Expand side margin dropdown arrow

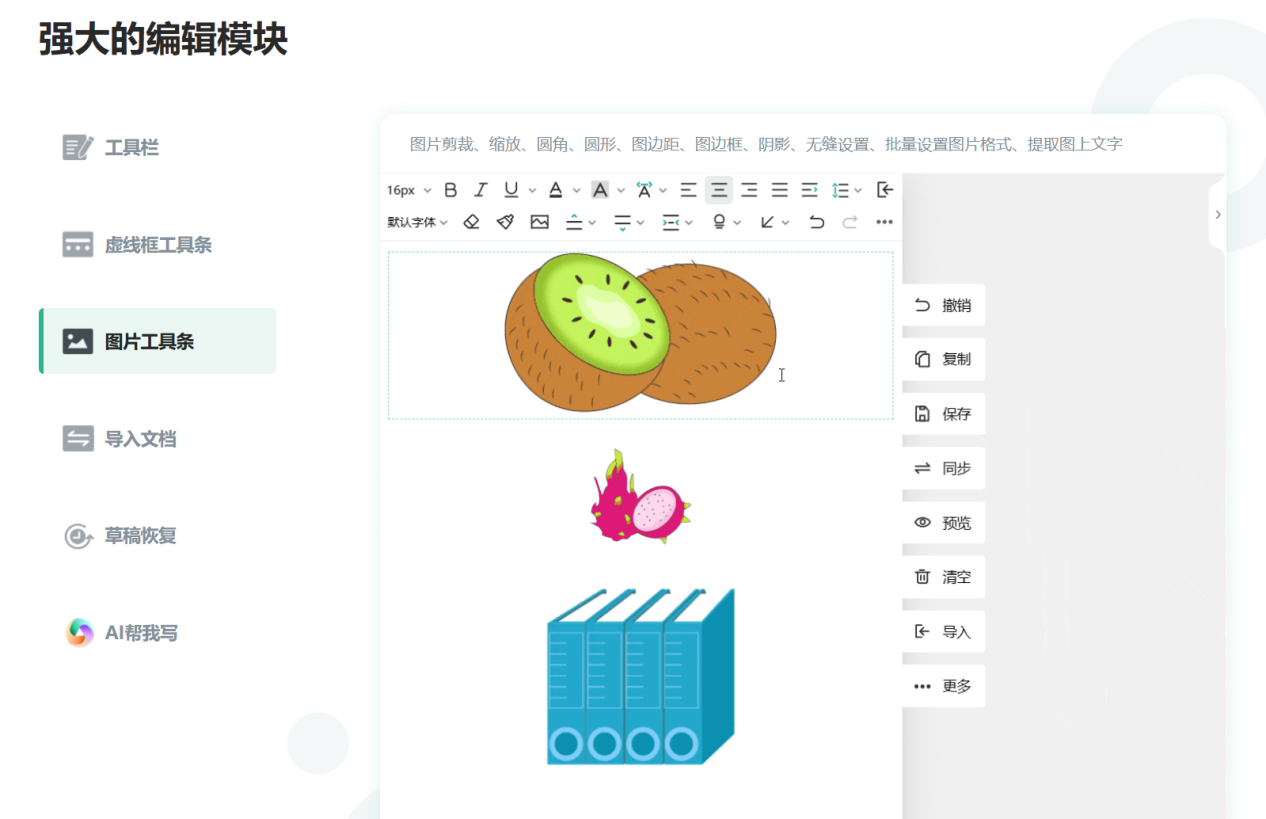[690, 222]
